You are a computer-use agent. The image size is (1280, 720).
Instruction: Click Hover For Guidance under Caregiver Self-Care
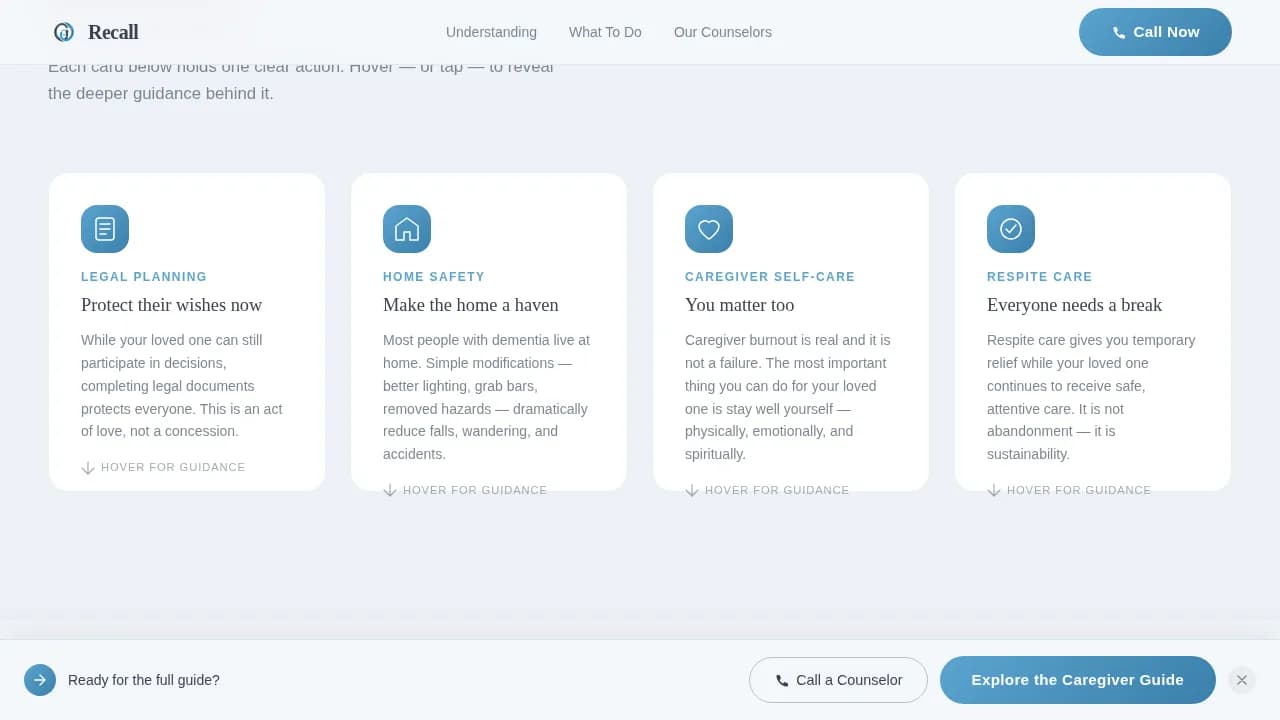(x=777, y=490)
